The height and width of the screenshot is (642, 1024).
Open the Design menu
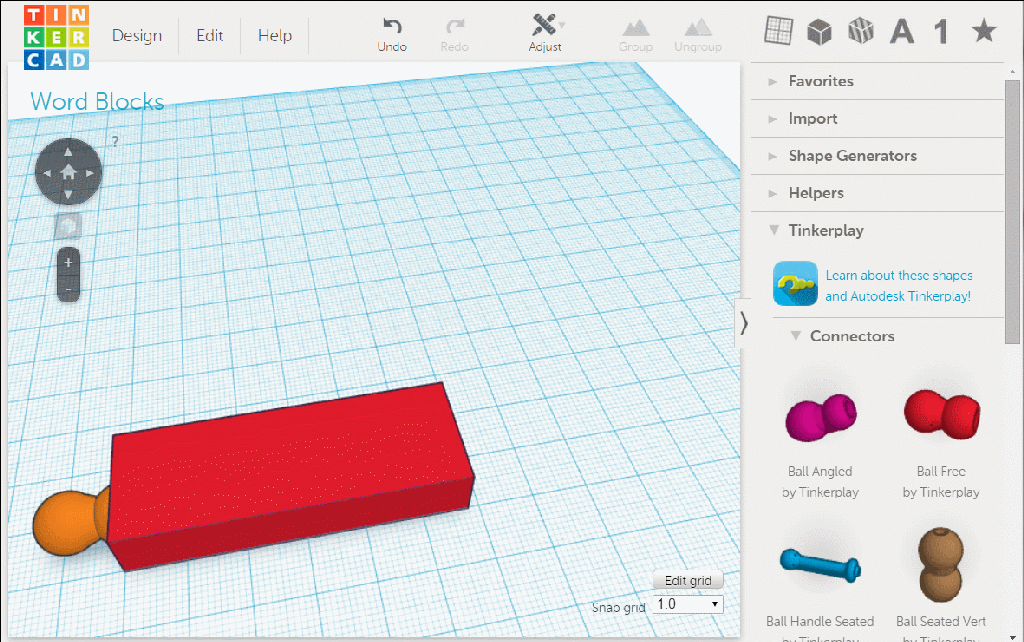(136, 35)
